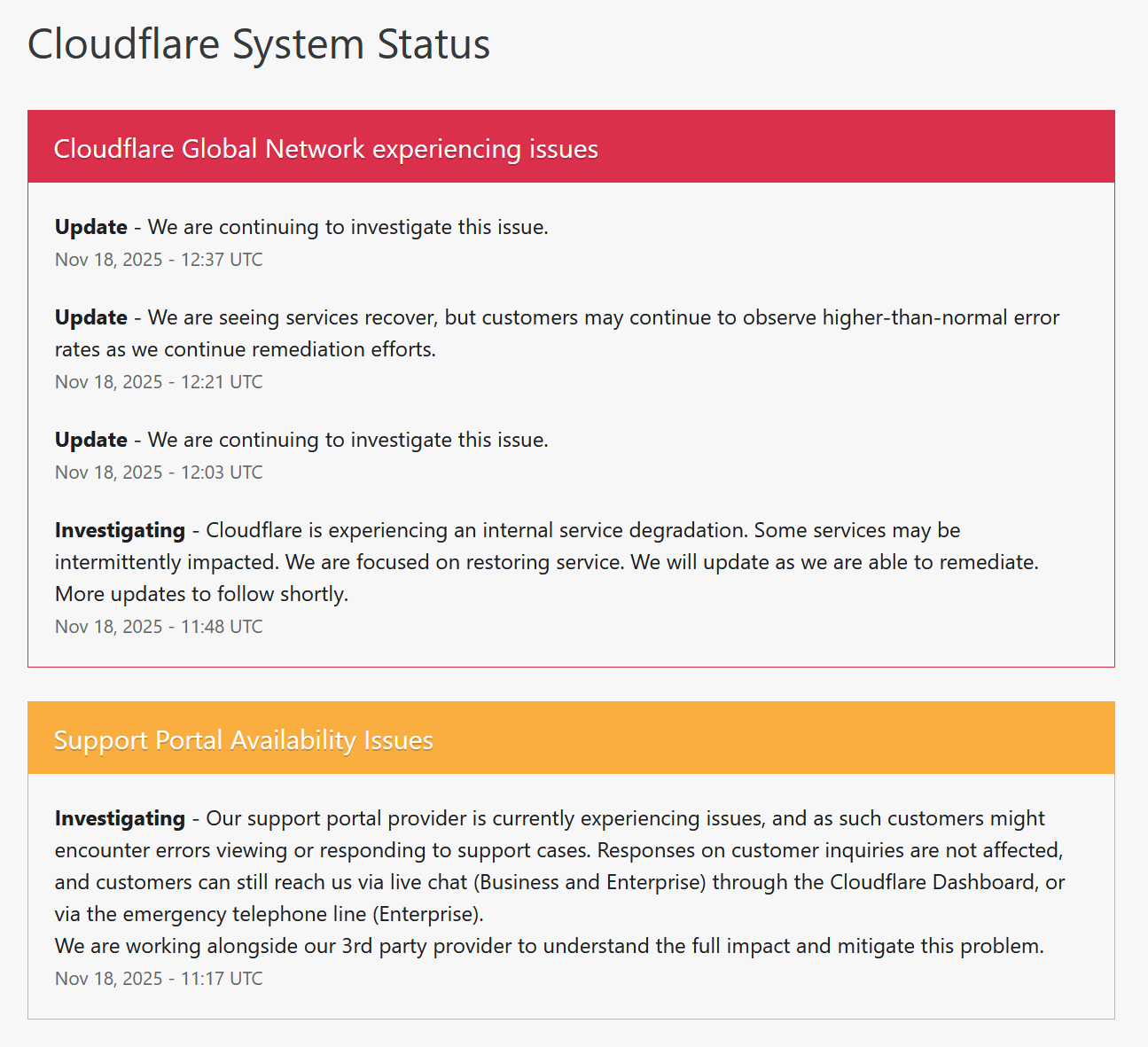Click the 12:37 'continuing to investigate' update text
The image size is (1148, 1047).
tap(348, 227)
